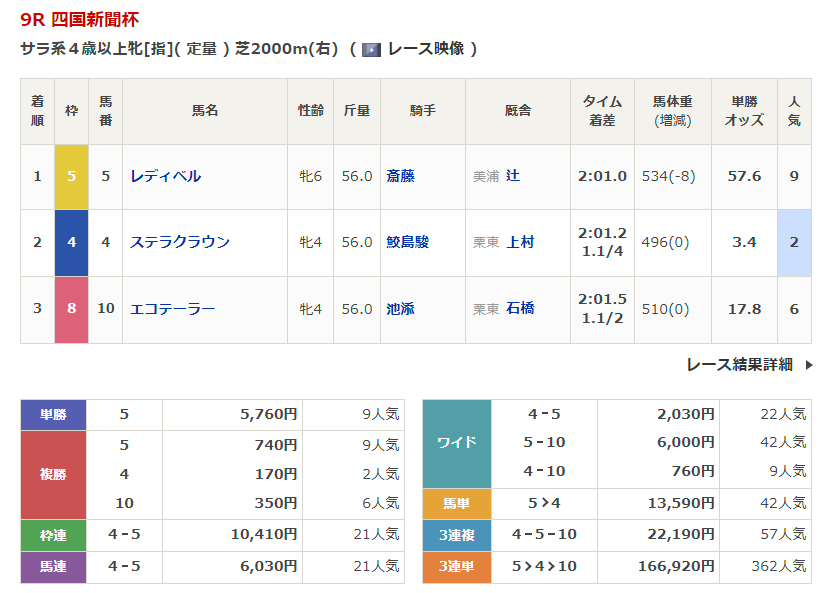The height and width of the screenshot is (593, 830).
Task: Select the ワイド payout label
Action: (457, 442)
